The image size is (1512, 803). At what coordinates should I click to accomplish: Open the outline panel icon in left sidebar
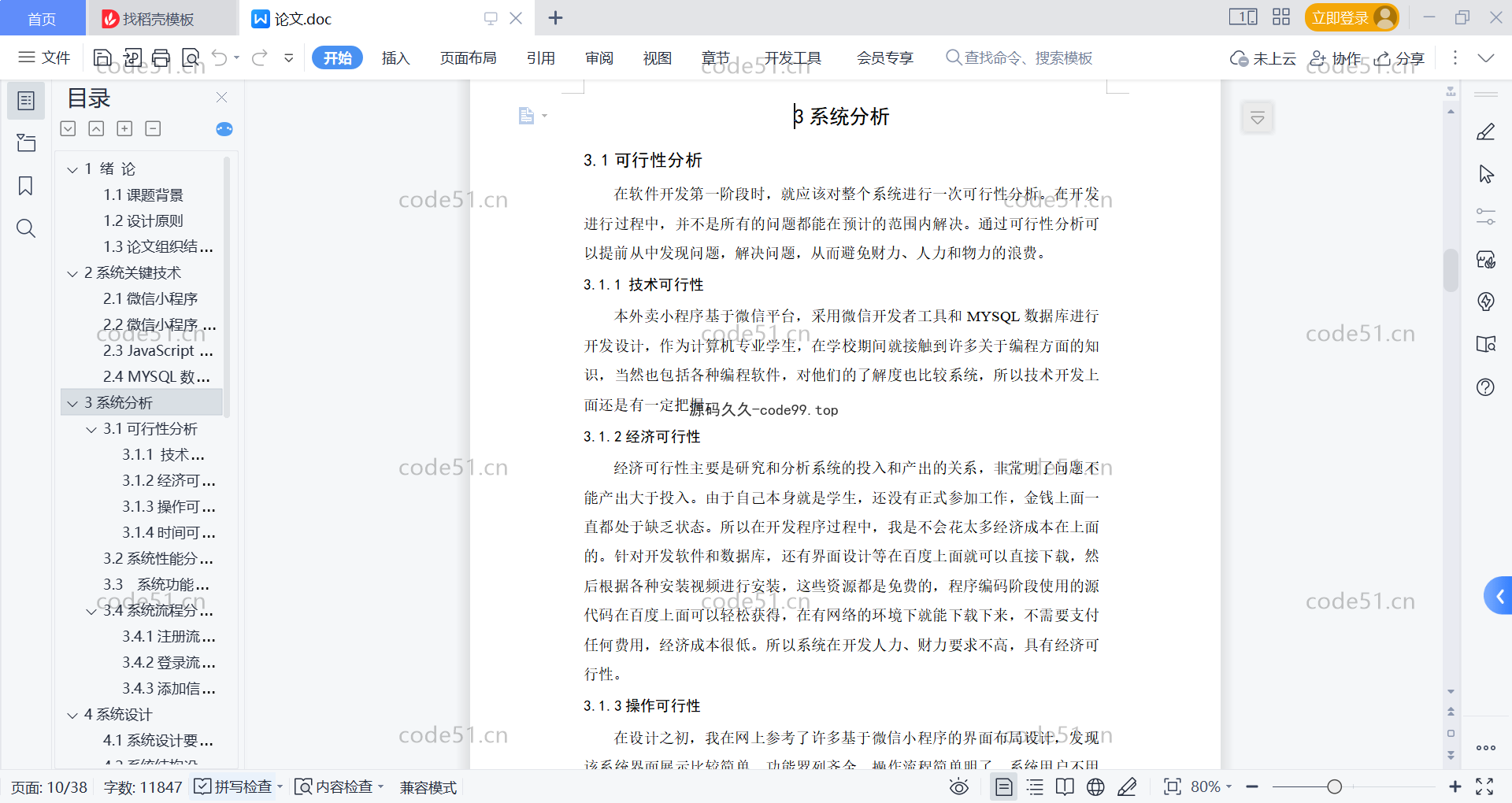point(26,101)
